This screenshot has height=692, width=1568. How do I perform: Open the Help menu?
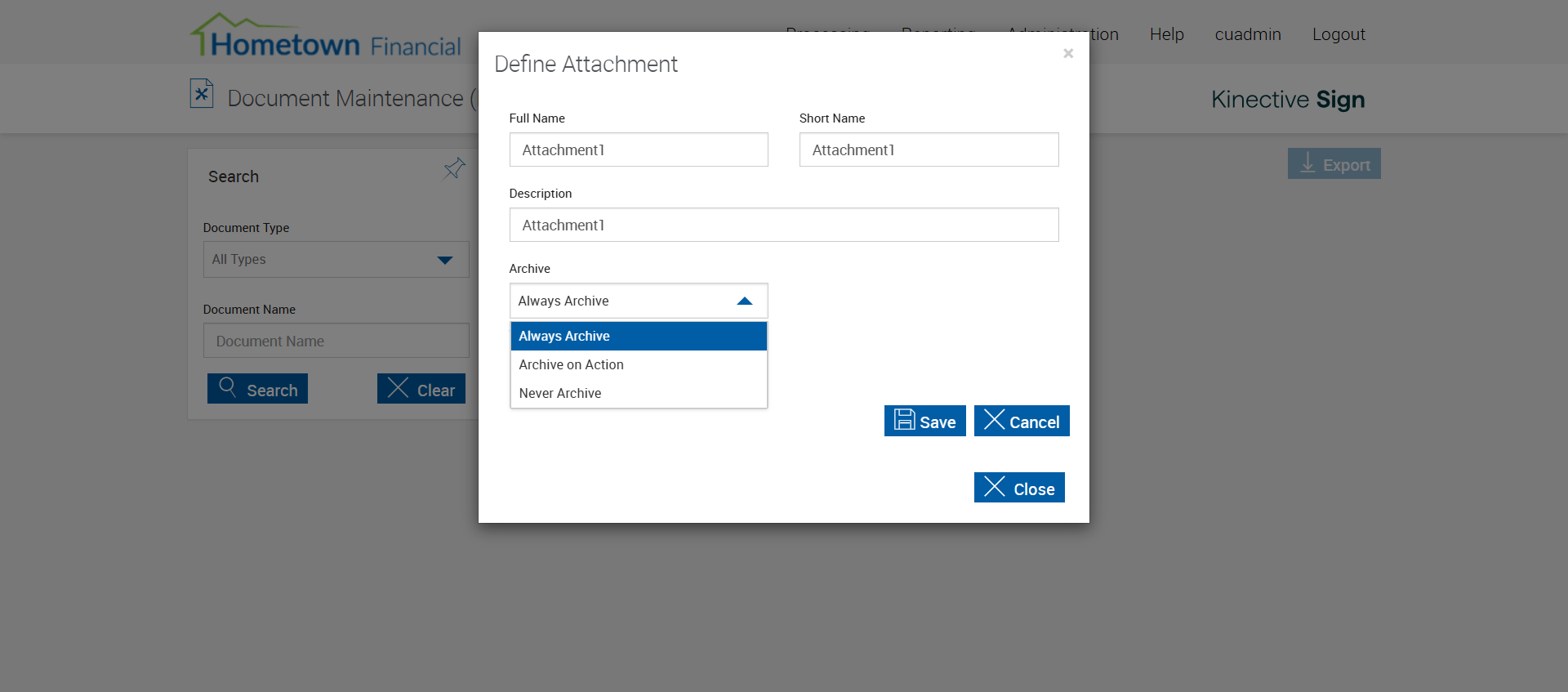click(1166, 34)
